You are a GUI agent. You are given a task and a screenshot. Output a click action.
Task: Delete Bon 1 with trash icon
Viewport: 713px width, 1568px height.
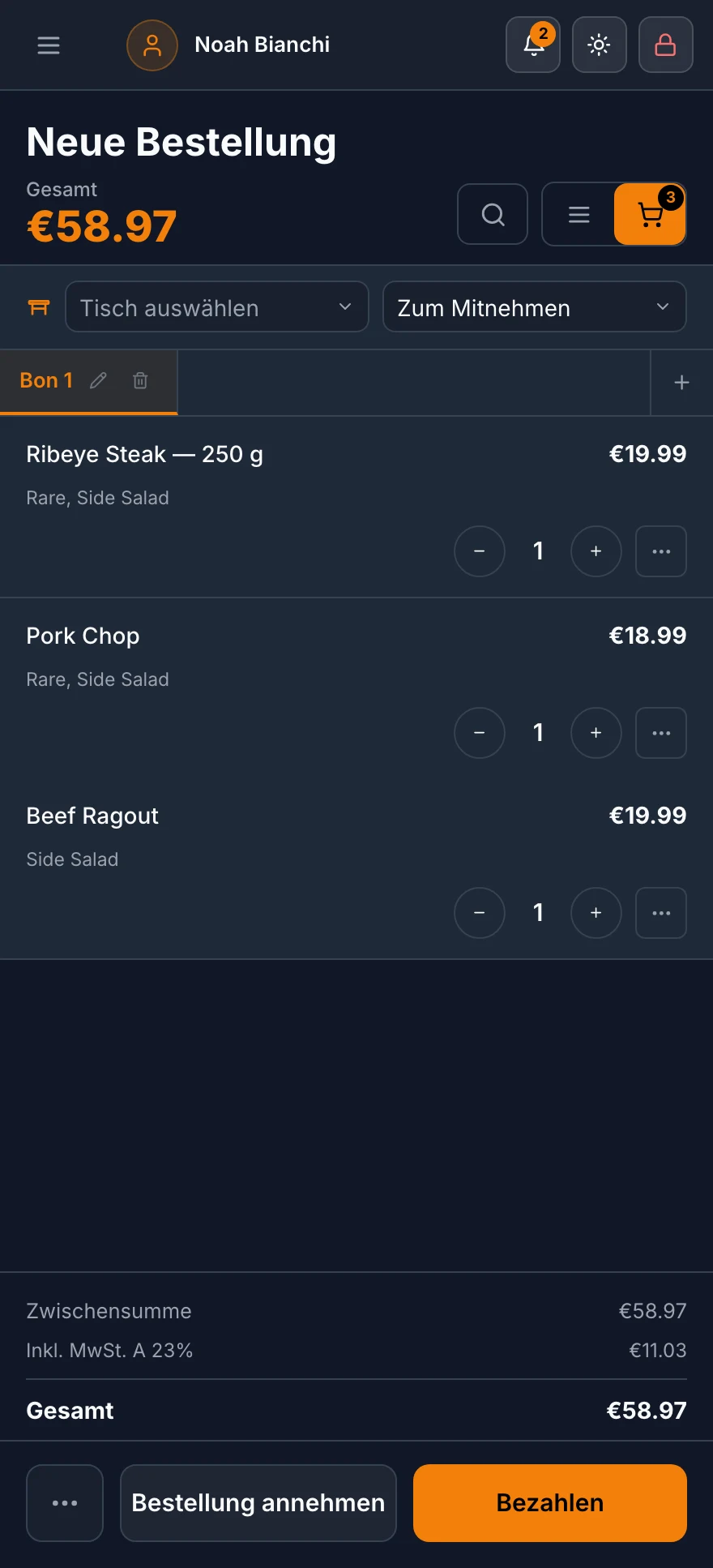pyautogui.click(x=140, y=380)
